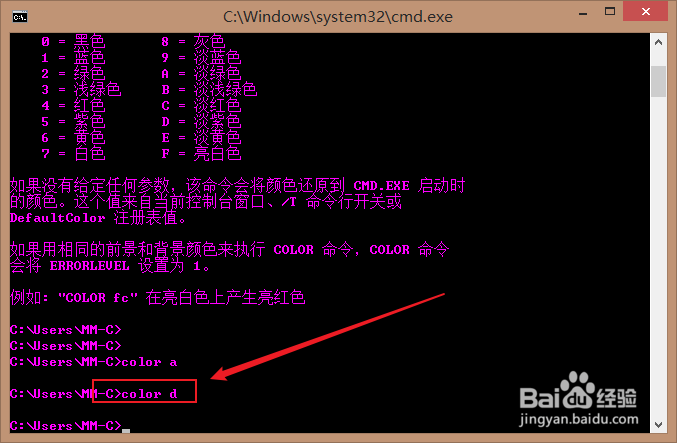Click the "color a" command line
Viewport: 677px width, 443px height.
93,362
